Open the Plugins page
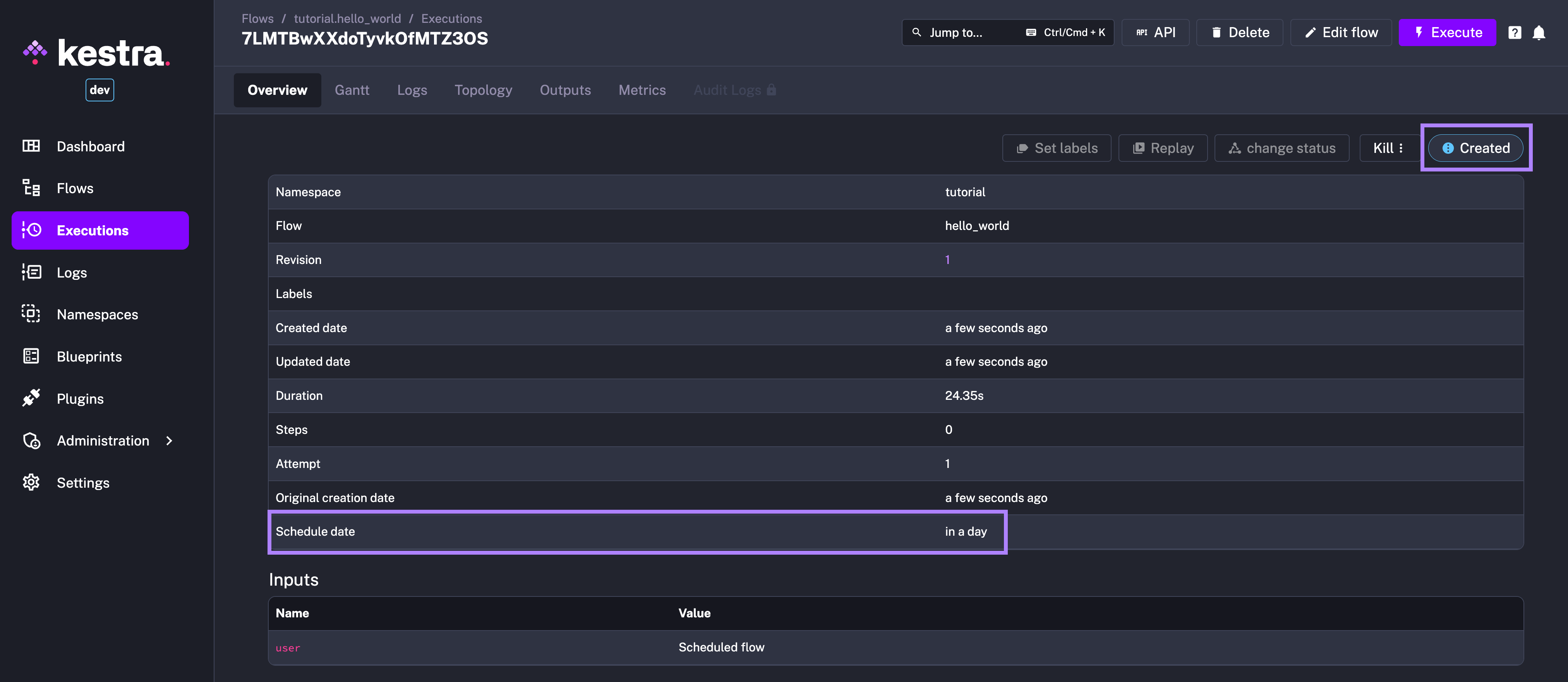The width and height of the screenshot is (1568, 682). (x=80, y=399)
